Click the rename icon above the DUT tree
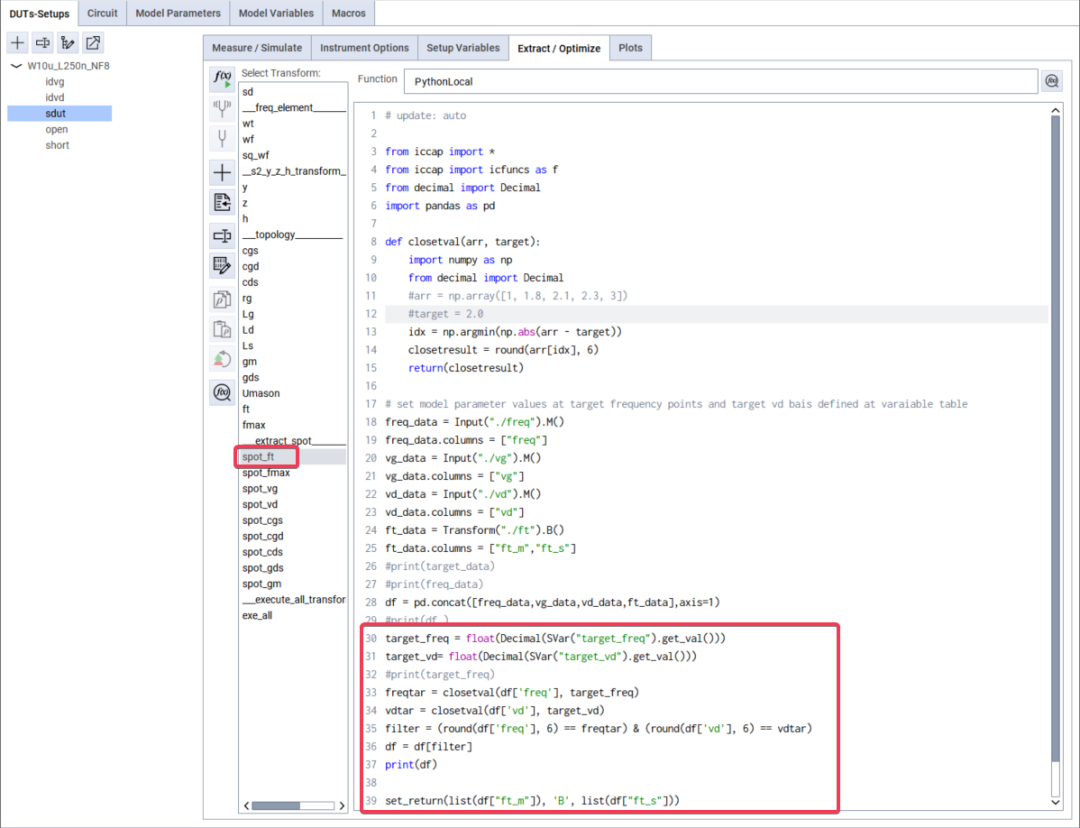 [43, 43]
